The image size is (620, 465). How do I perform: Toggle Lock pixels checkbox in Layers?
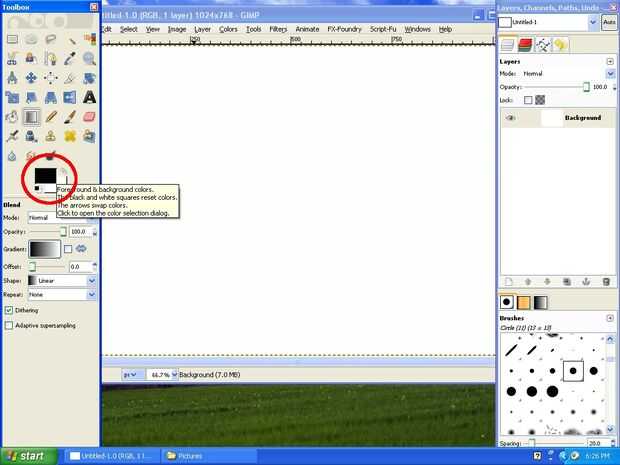point(528,100)
